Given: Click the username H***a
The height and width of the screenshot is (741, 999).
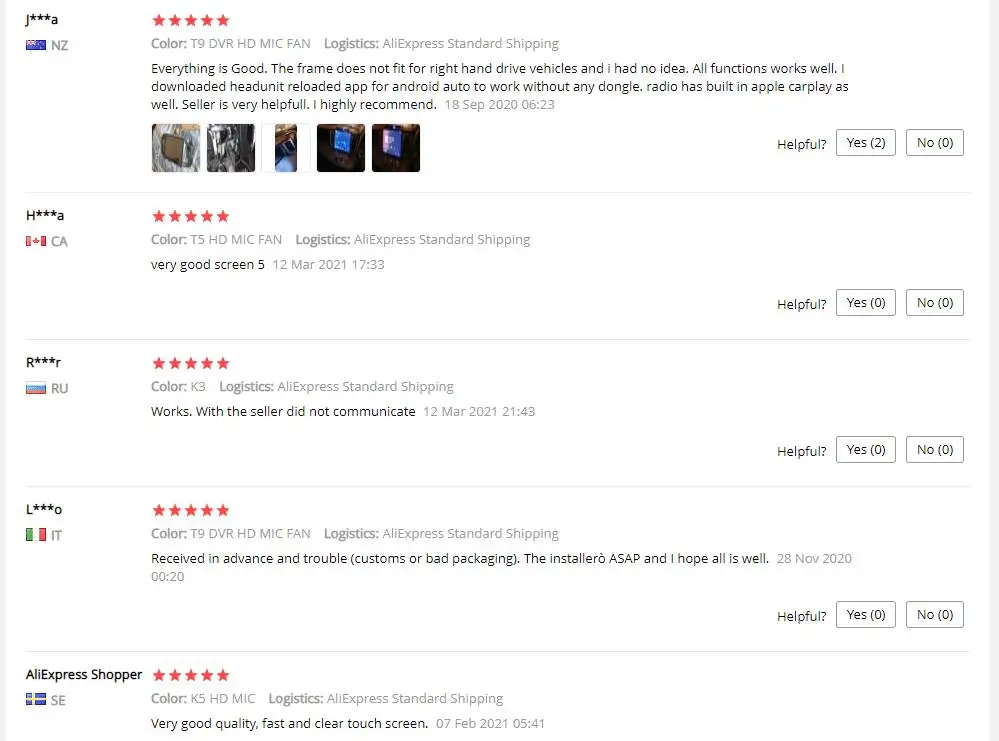Looking at the screenshot, I should click(45, 215).
